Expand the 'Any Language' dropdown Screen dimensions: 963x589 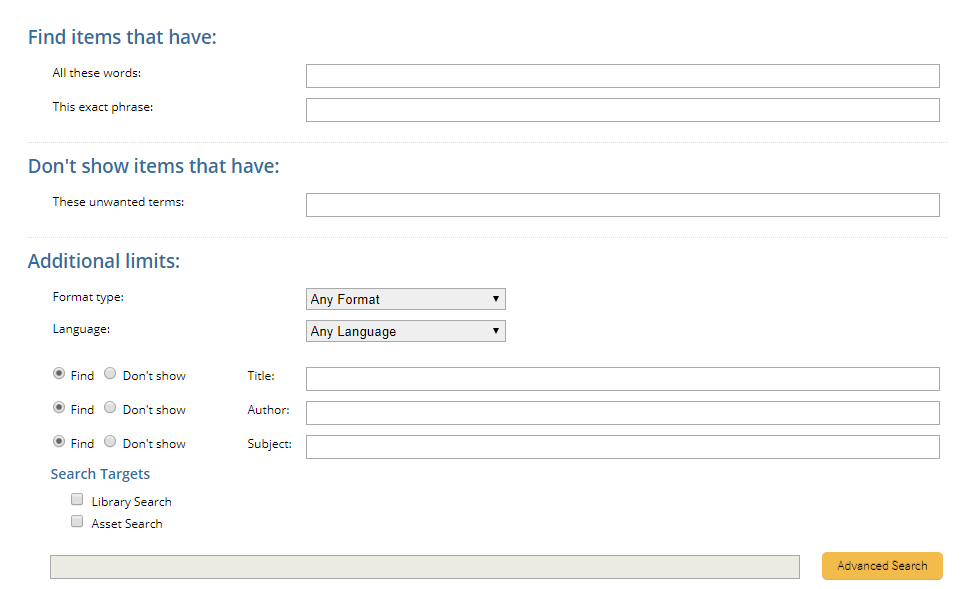coord(405,331)
